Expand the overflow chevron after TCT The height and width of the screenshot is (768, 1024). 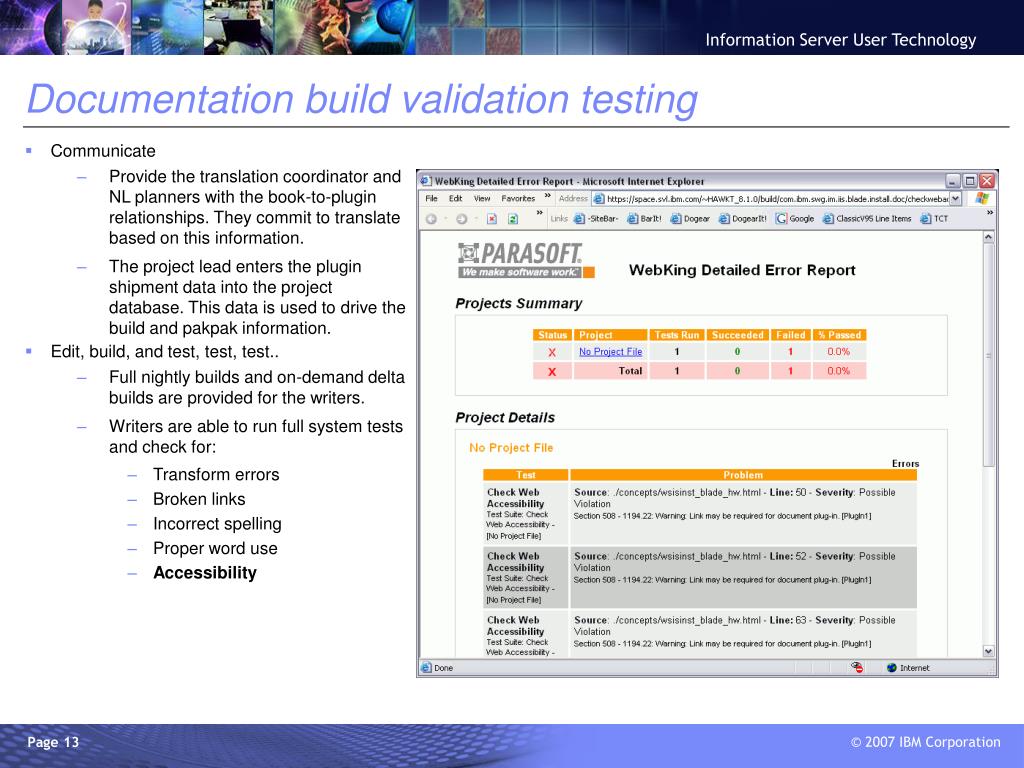pos(989,213)
